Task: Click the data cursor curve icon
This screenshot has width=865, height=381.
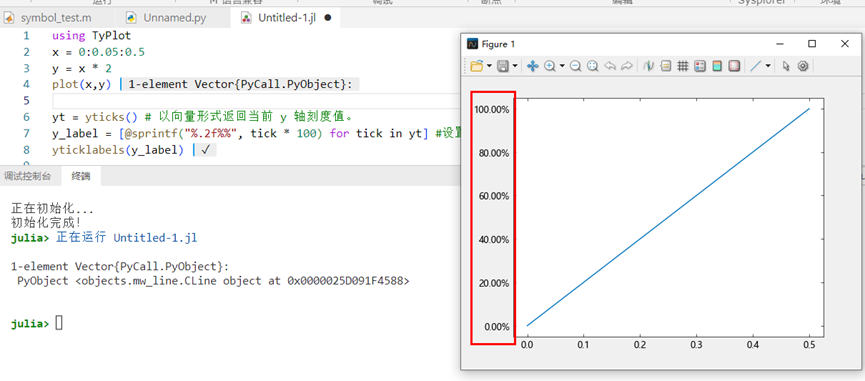Action: coord(649,66)
